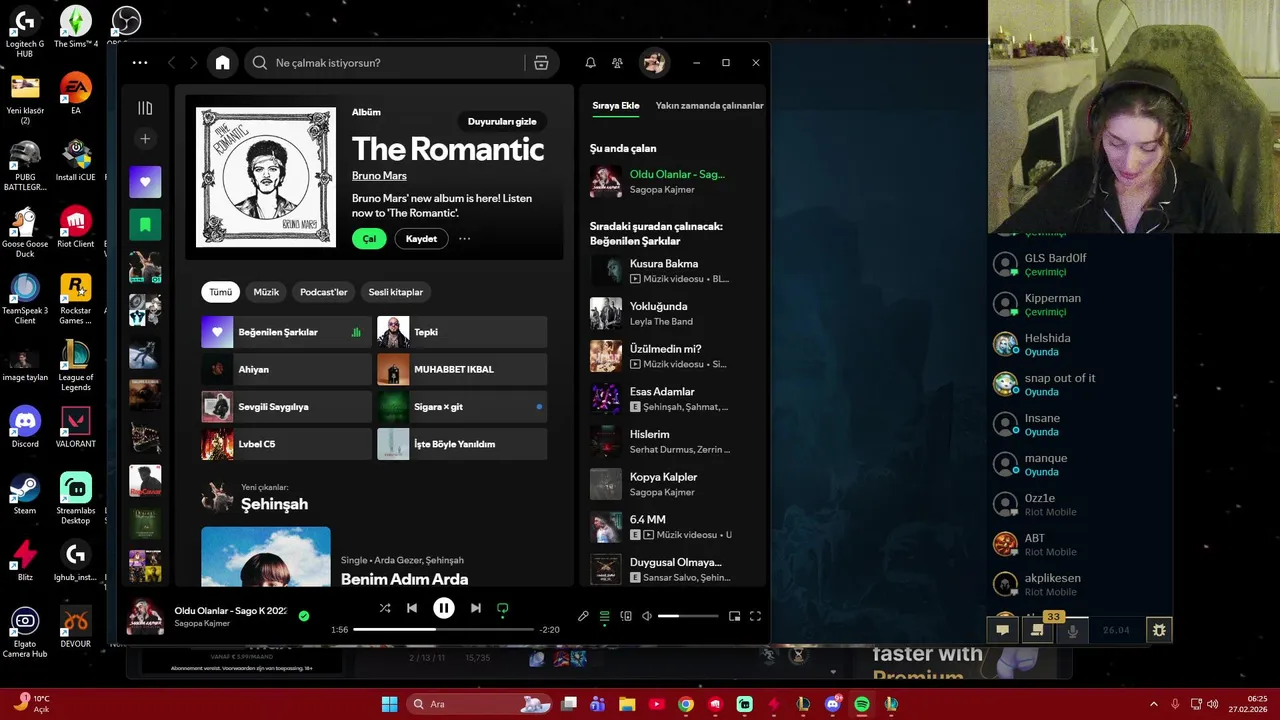Open The Romantic album cover
1280x720 pixels.
tap(266, 177)
